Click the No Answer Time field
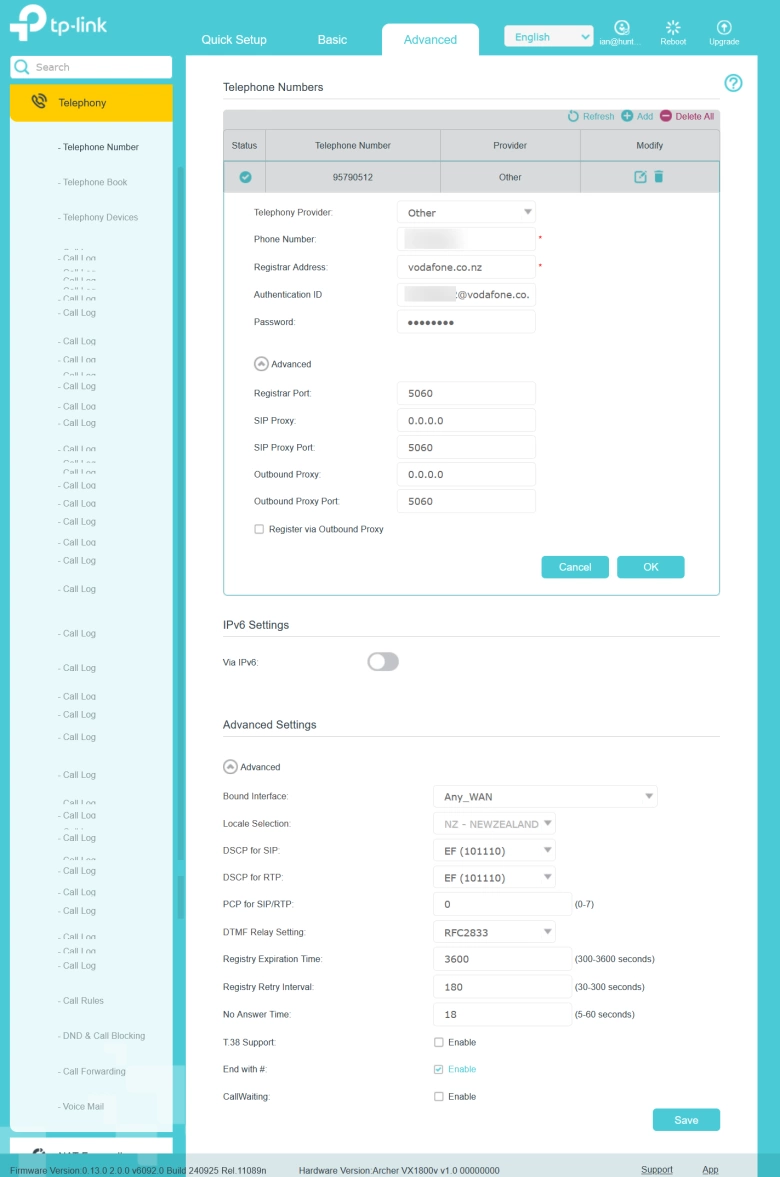Image resolution: width=780 pixels, height=1177 pixels. [502, 1014]
